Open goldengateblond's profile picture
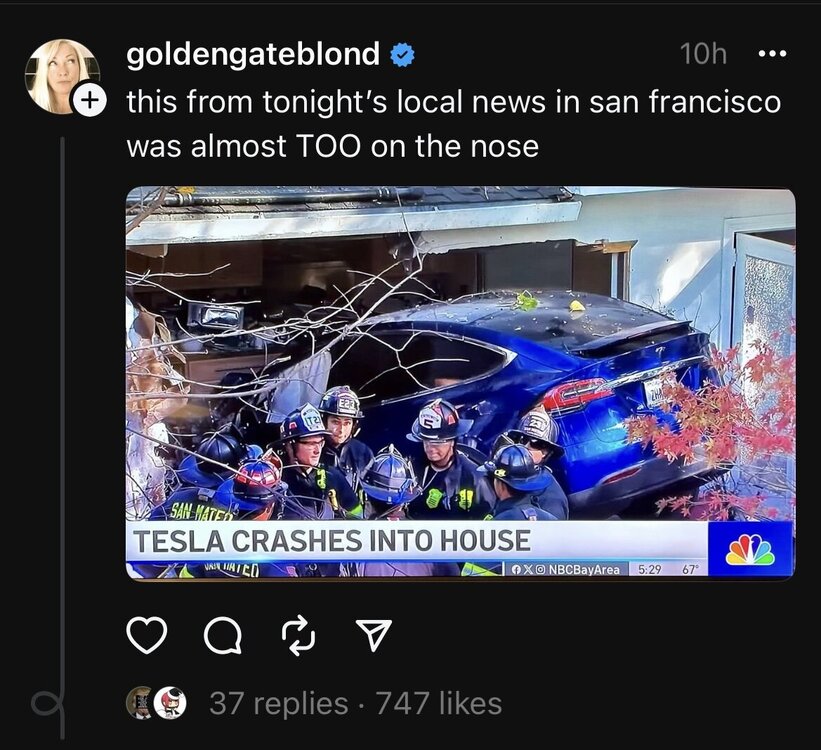 tap(59, 74)
